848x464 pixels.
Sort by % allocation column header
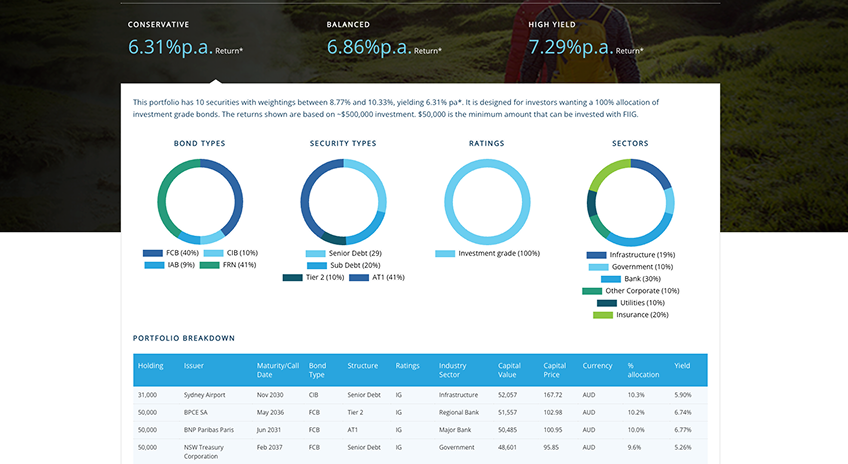click(x=643, y=370)
